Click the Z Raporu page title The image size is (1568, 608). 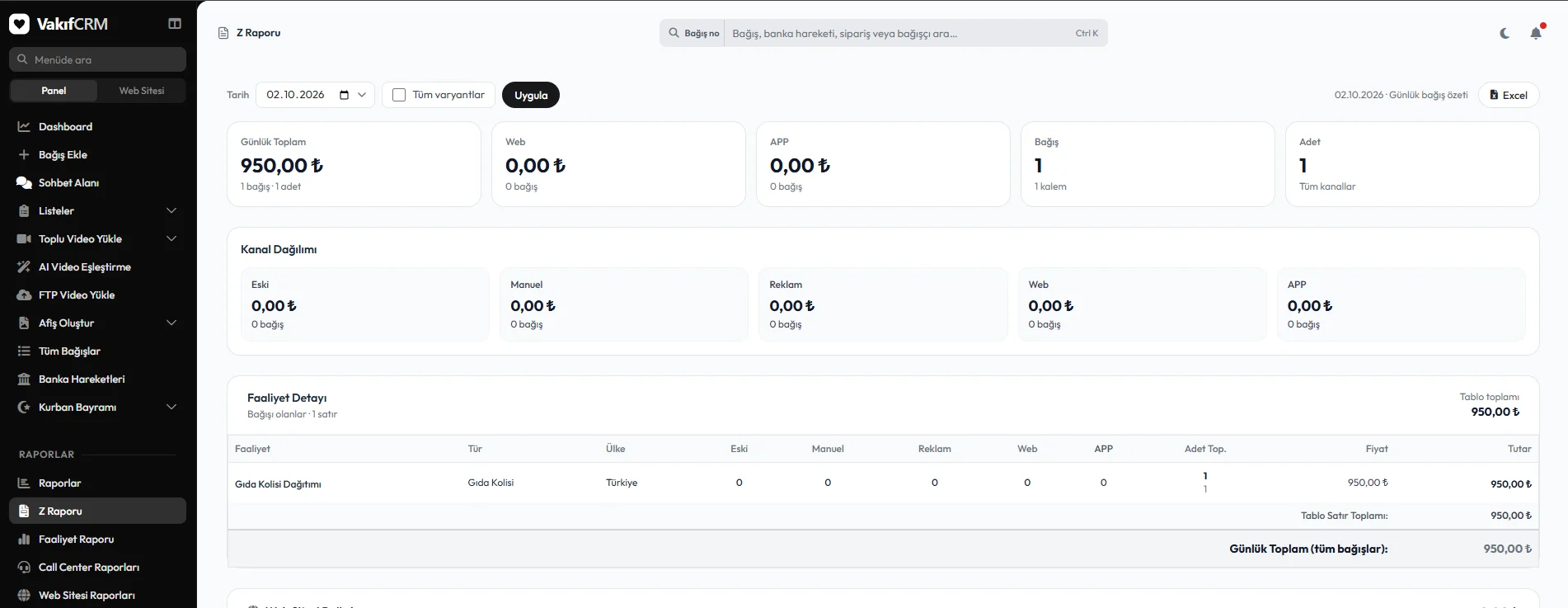(x=258, y=33)
